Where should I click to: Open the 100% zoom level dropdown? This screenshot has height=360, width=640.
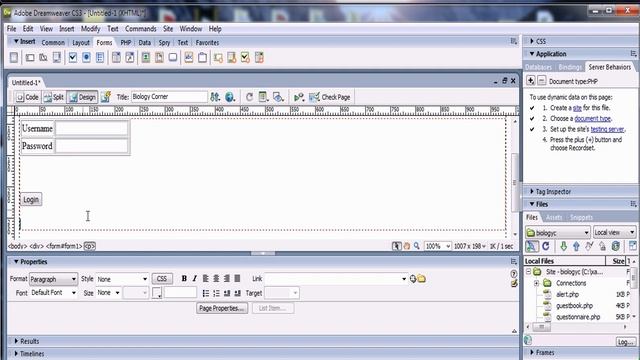coord(437,246)
